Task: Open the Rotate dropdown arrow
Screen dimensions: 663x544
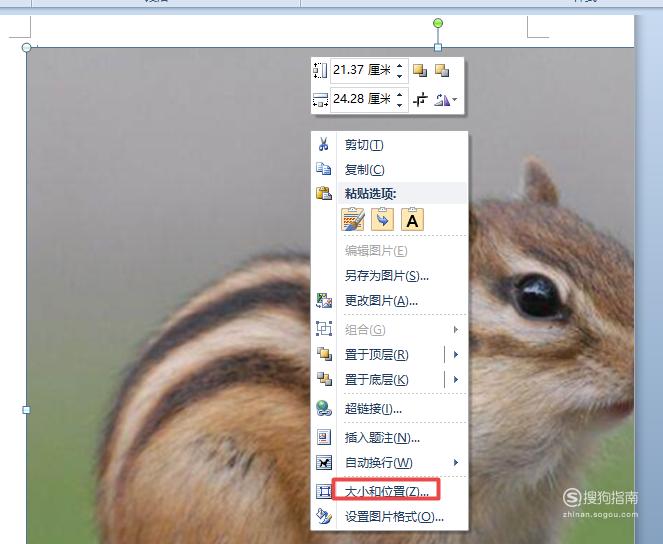Action: [x=455, y=100]
